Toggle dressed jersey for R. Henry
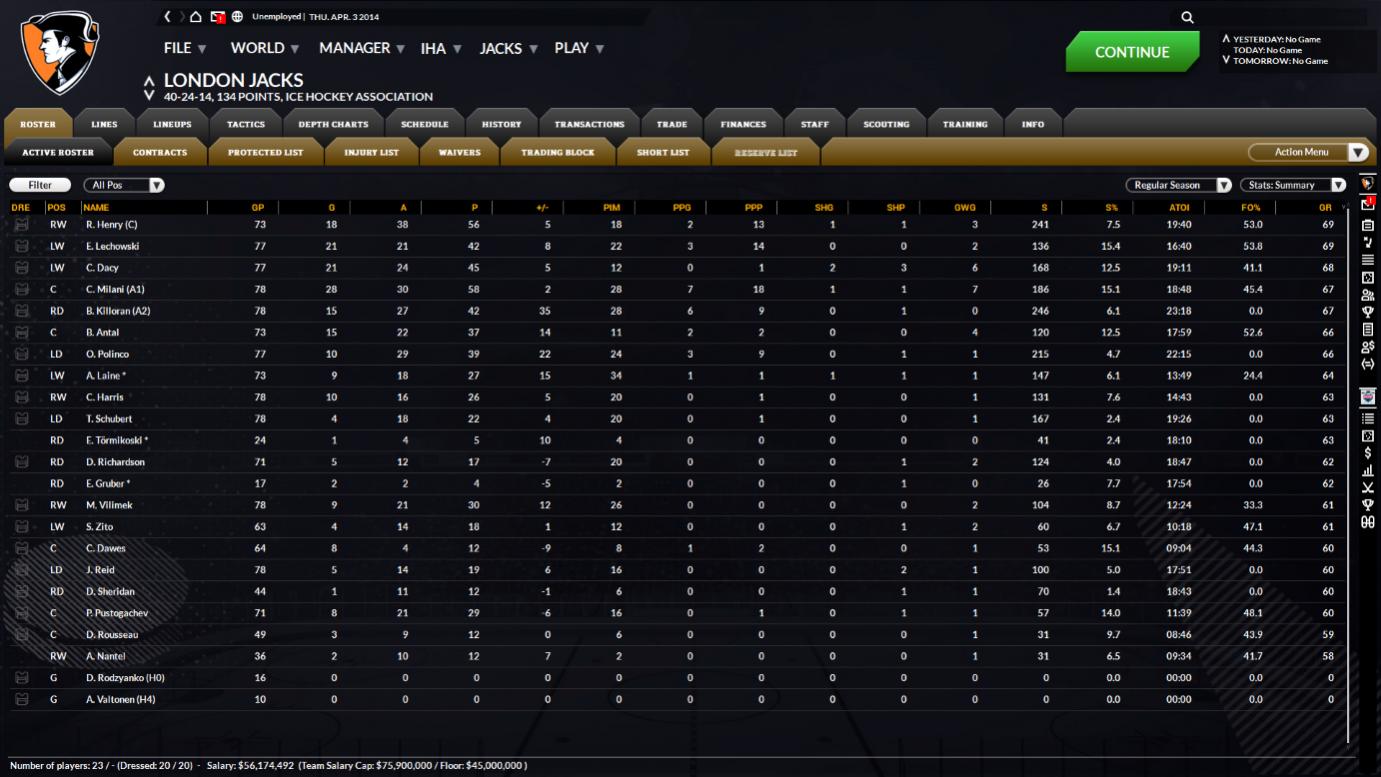The image size is (1381, 777). pyautogui.click(x=21, y=225)
